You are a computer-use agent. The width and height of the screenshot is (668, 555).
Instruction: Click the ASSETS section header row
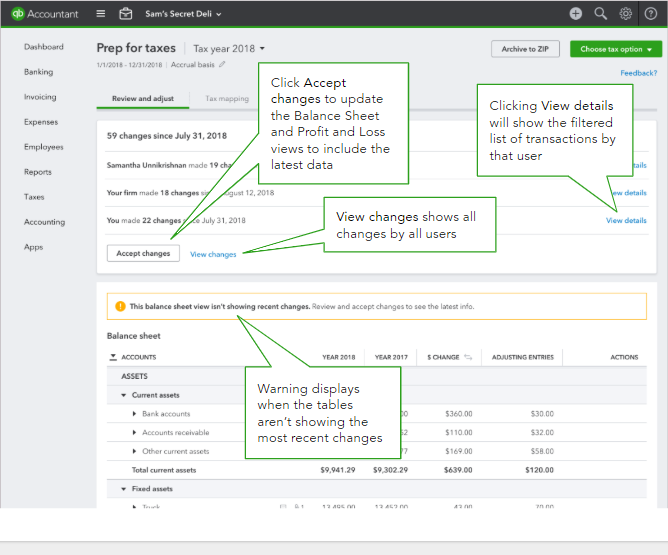[377, 376]
